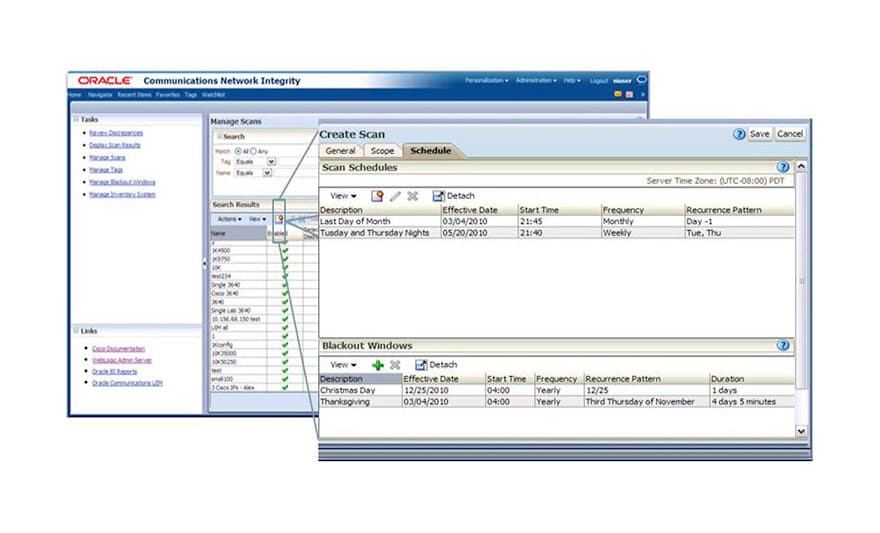Viewport: 880px width, 533px height.
Task: Click the double-arrow icon at header bar right edge
Action: coord(643,94)
